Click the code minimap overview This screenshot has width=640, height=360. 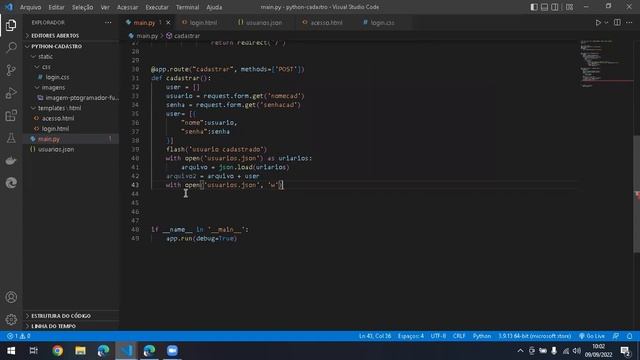[606, 63]
